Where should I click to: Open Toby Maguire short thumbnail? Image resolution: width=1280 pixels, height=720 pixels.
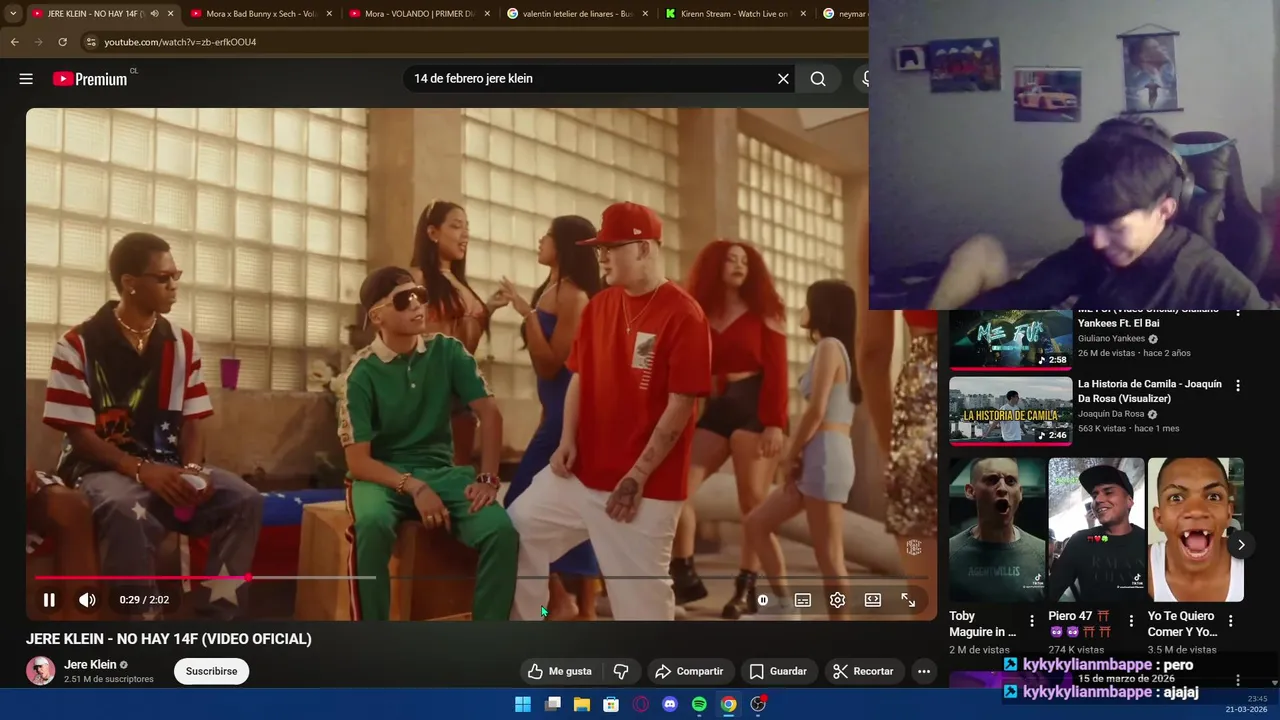(997, 530)
